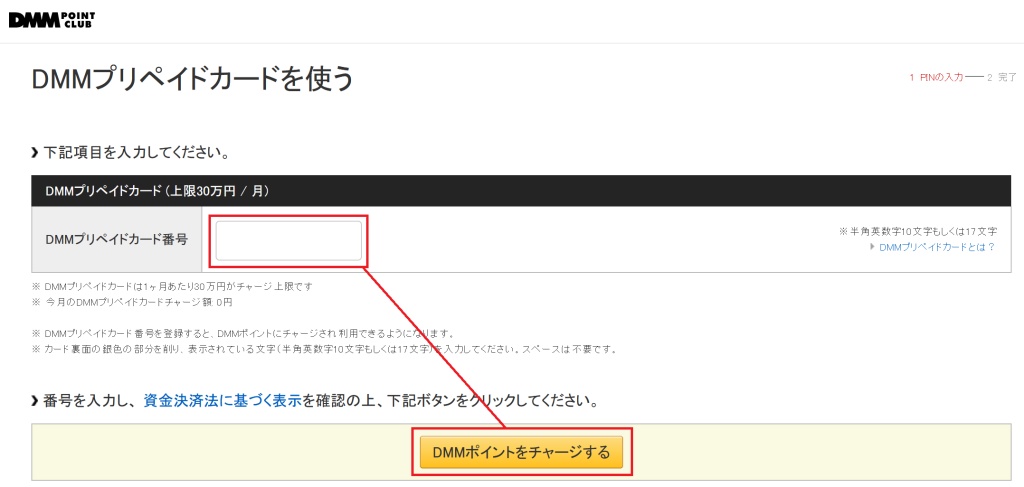The image size is (1024, 487).
Task: Click the DMMプリペイドカード番号 label cell
Action: tap(117, 240)
